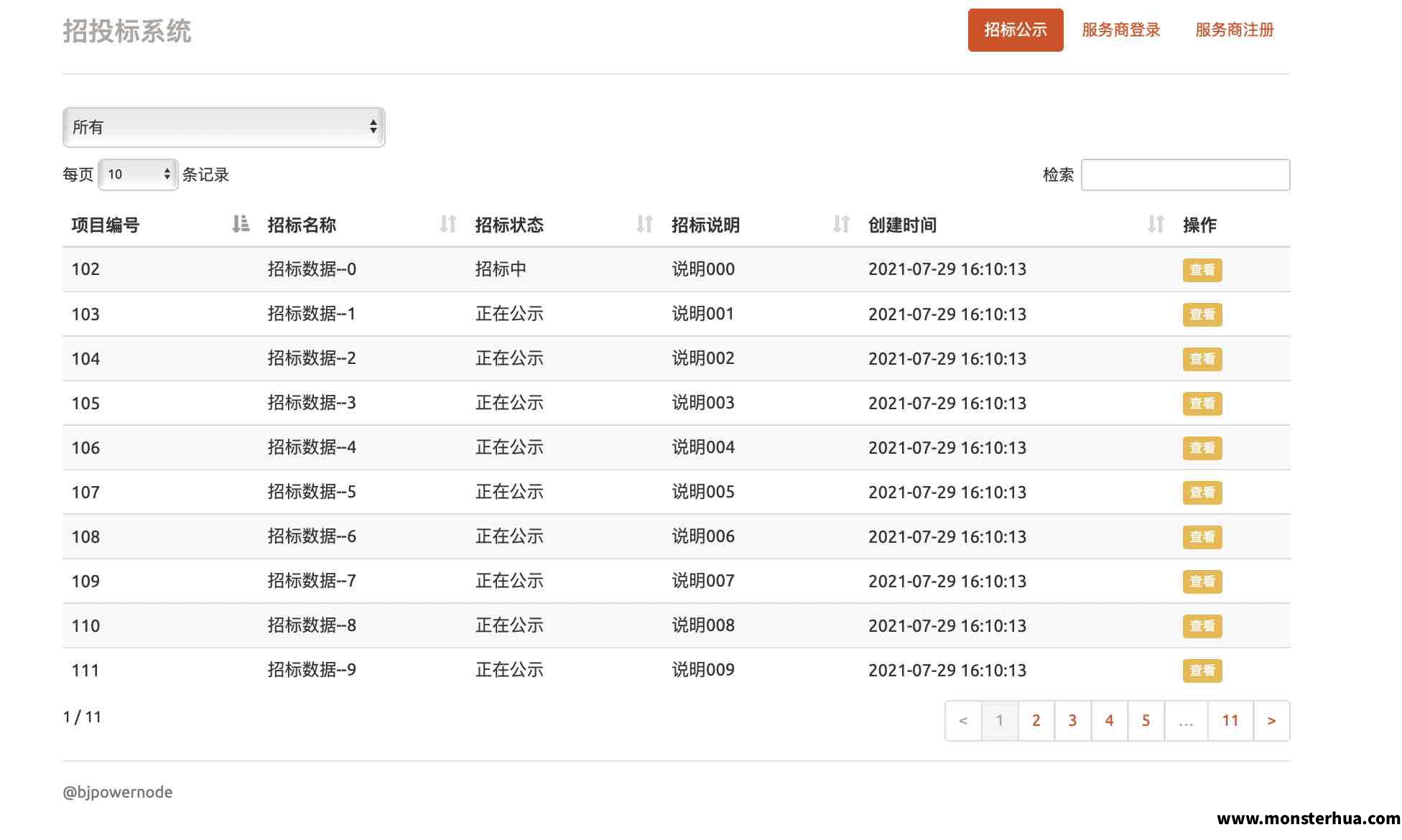1402x840 pixels.
Task: Click 说明008 description cell
Action: point(703,625)
